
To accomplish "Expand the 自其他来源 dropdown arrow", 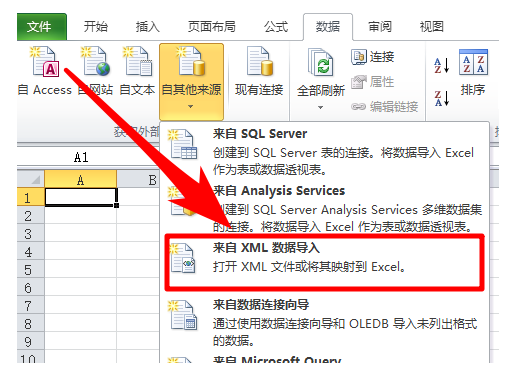I will click(191, 107).
